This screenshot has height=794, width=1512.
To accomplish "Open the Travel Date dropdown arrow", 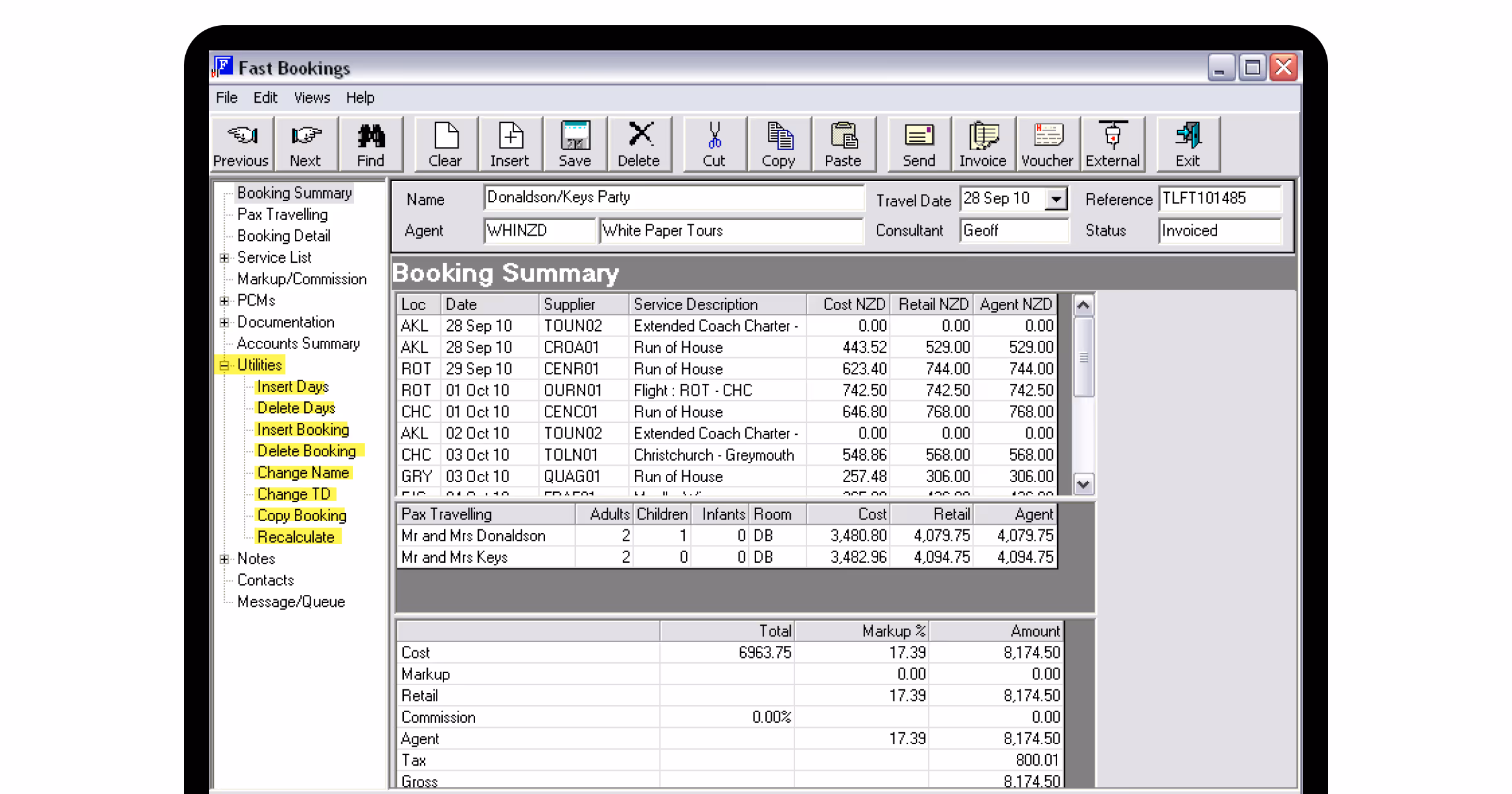I will (1056, 199).
